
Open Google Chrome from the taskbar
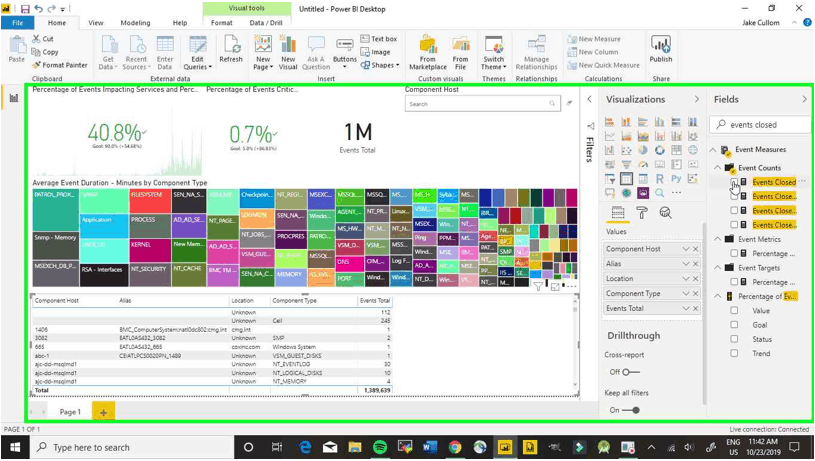tap(455, 447)
